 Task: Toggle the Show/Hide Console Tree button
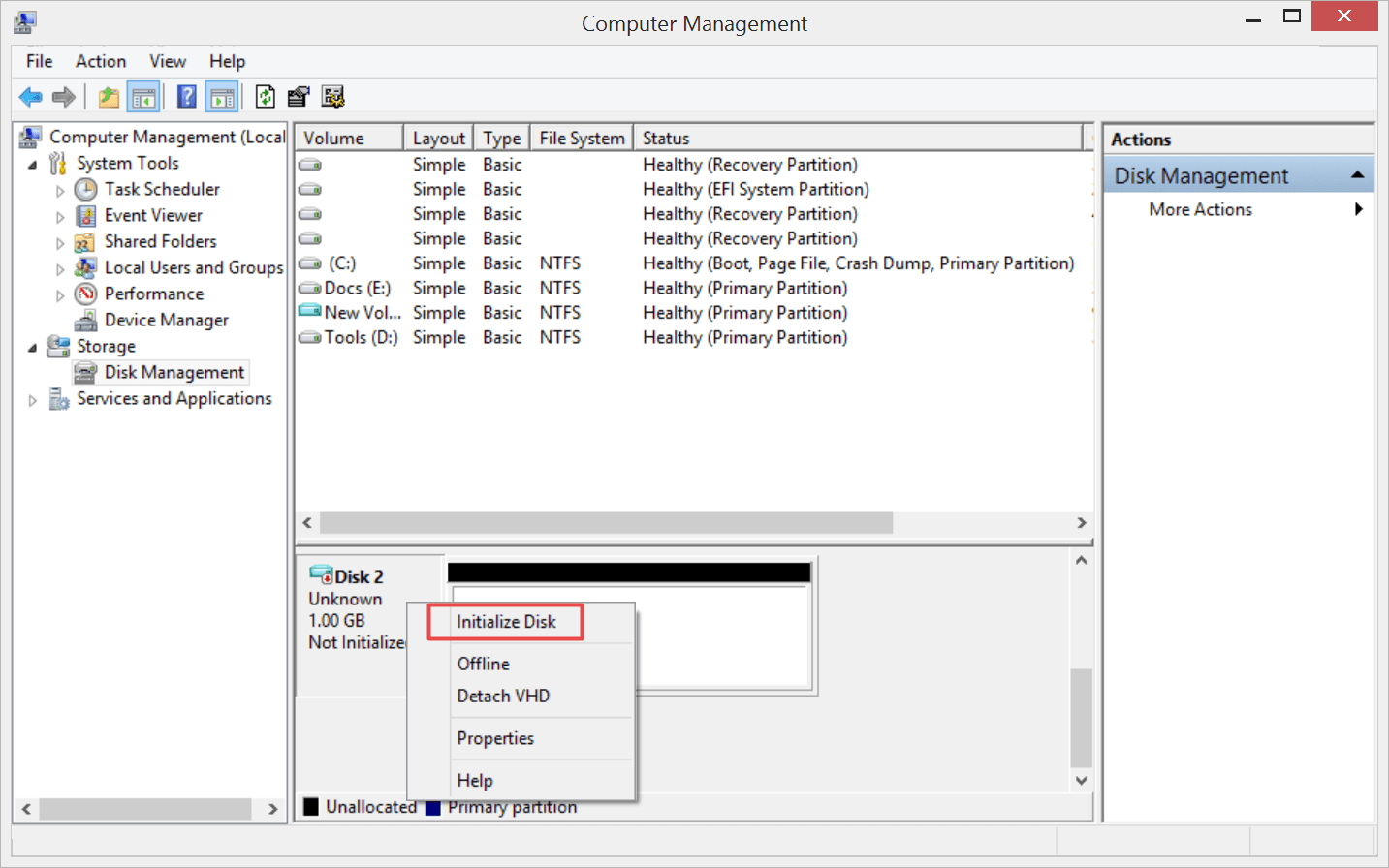pyautogui.click(x=143, y=97)
